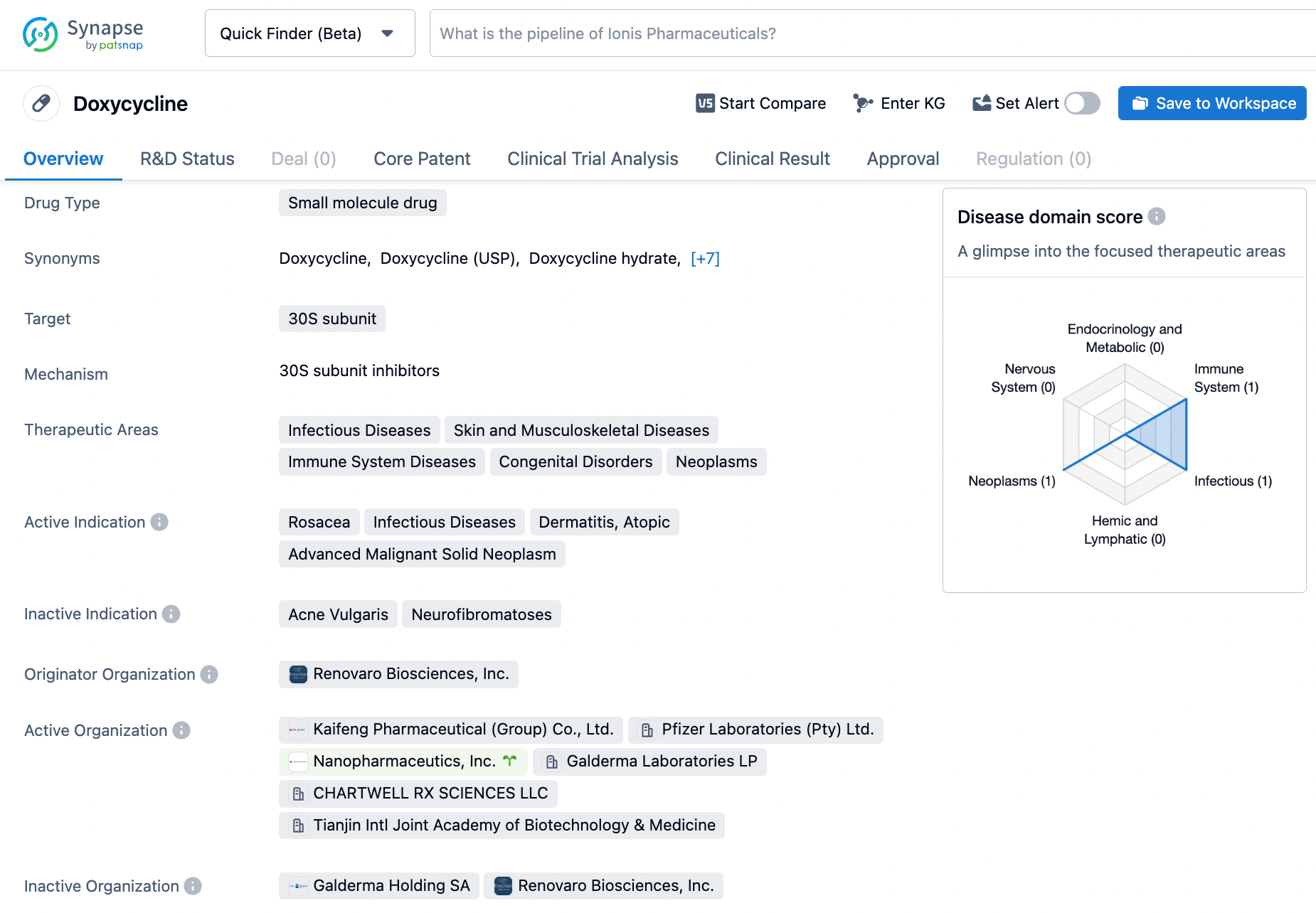Image resolution: width=1316 pixels, height=913 pixels.
Task: Open the Renovaro Biosciences originator organization link
Action: (410, 674)
